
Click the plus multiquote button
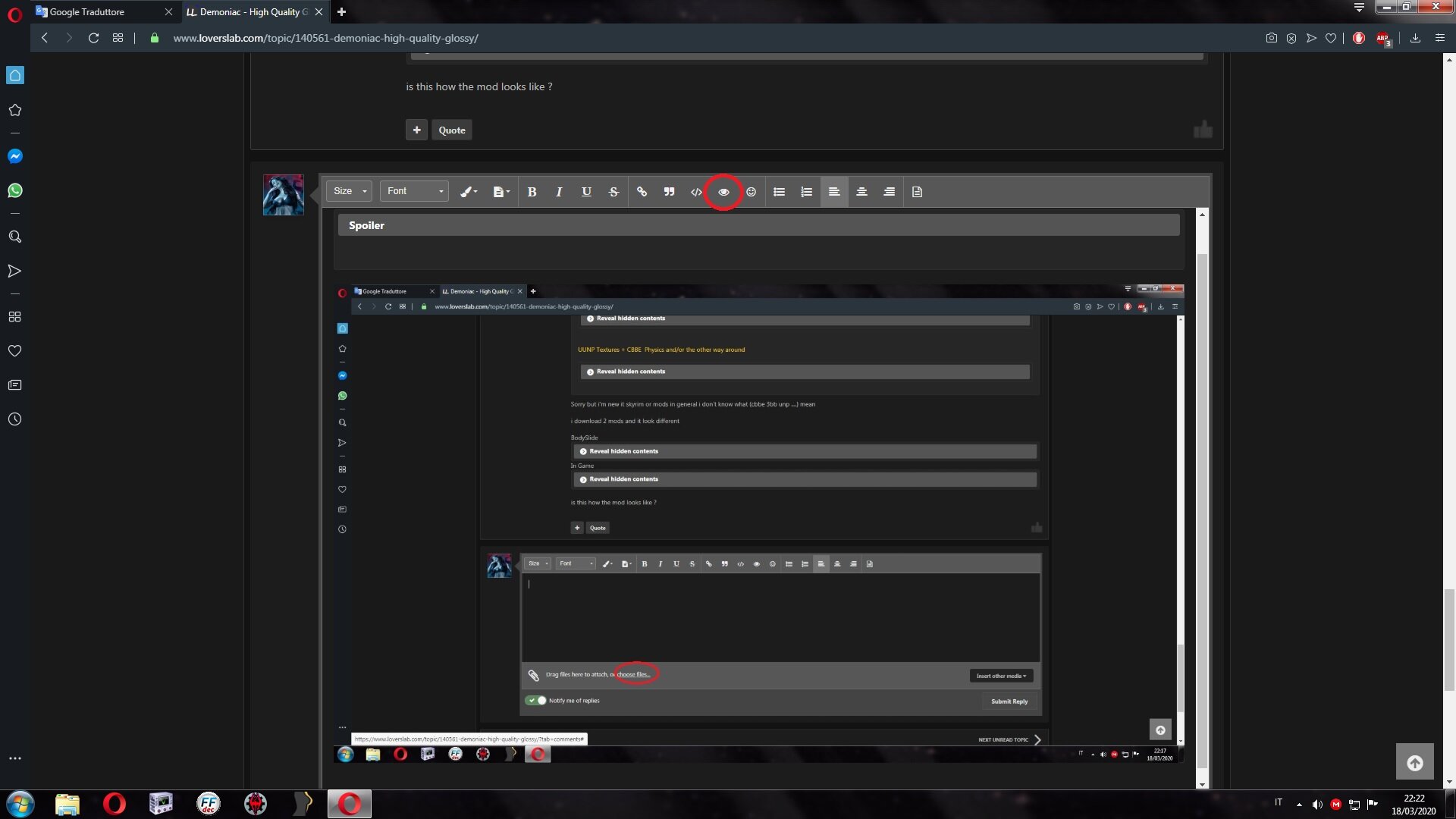(416, 130)
